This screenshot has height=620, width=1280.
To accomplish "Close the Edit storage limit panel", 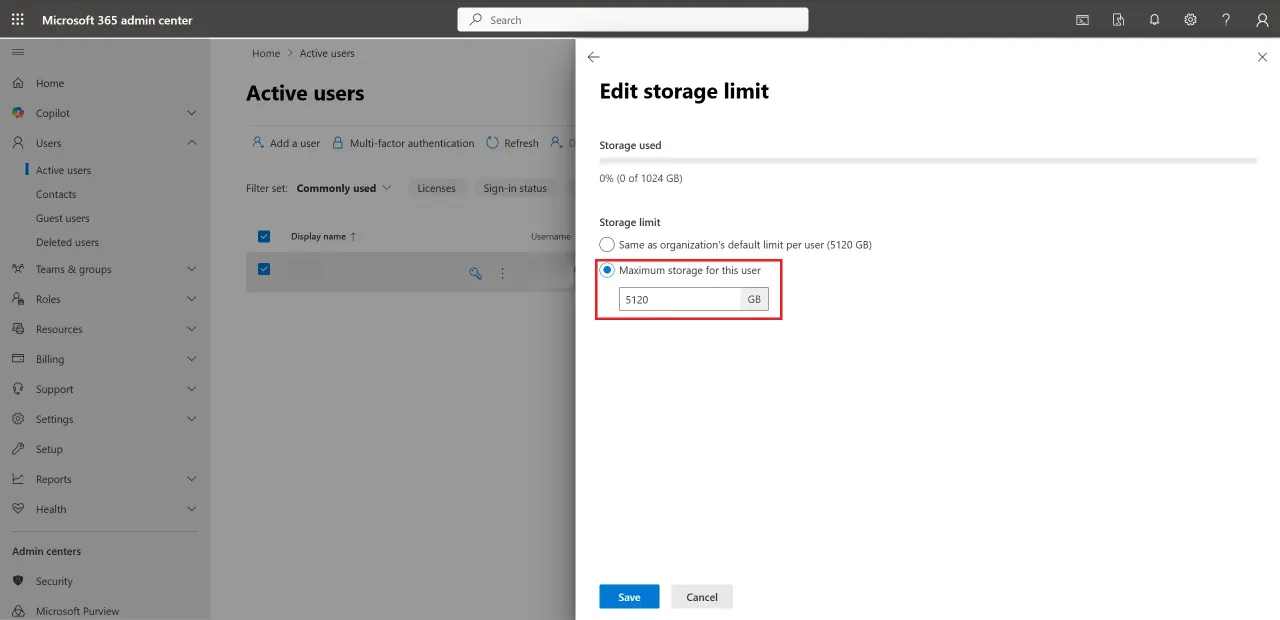I will [1262, 57].
